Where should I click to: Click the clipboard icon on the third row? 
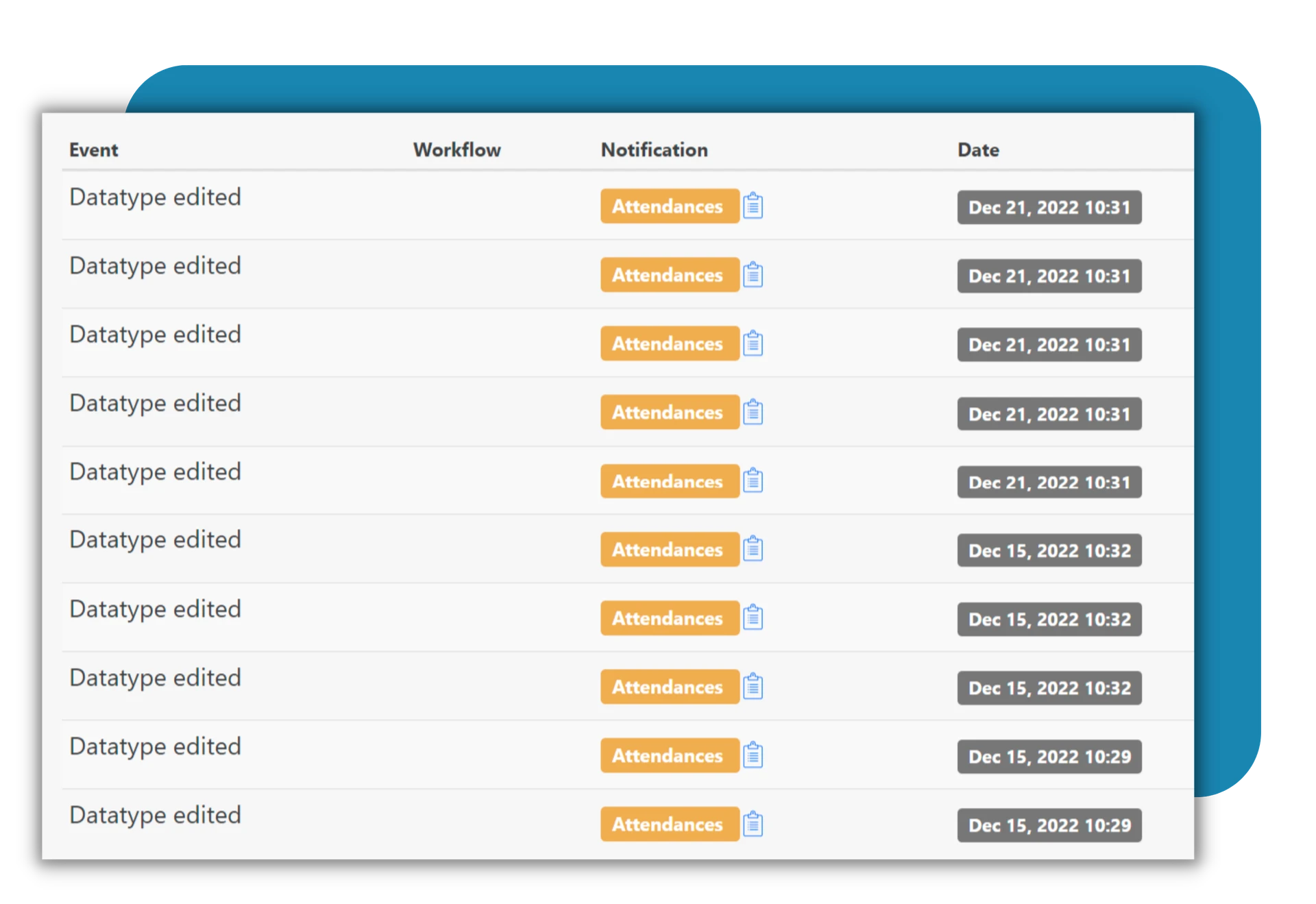tap(754, 343)
